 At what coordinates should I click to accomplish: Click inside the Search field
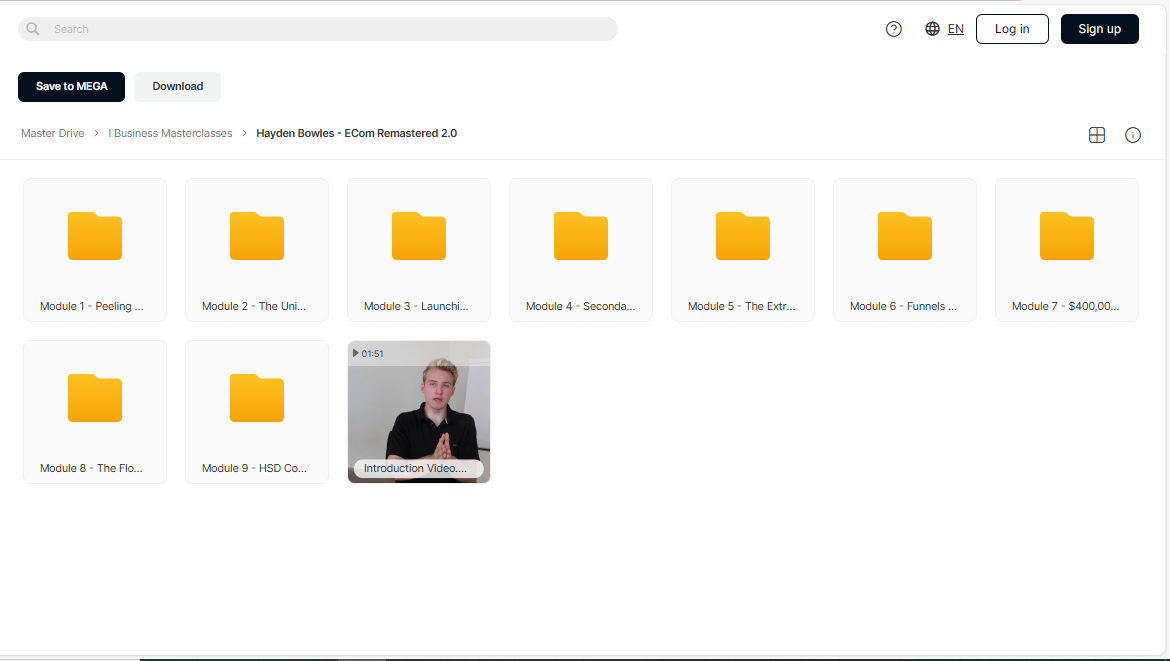click(318, 29)
